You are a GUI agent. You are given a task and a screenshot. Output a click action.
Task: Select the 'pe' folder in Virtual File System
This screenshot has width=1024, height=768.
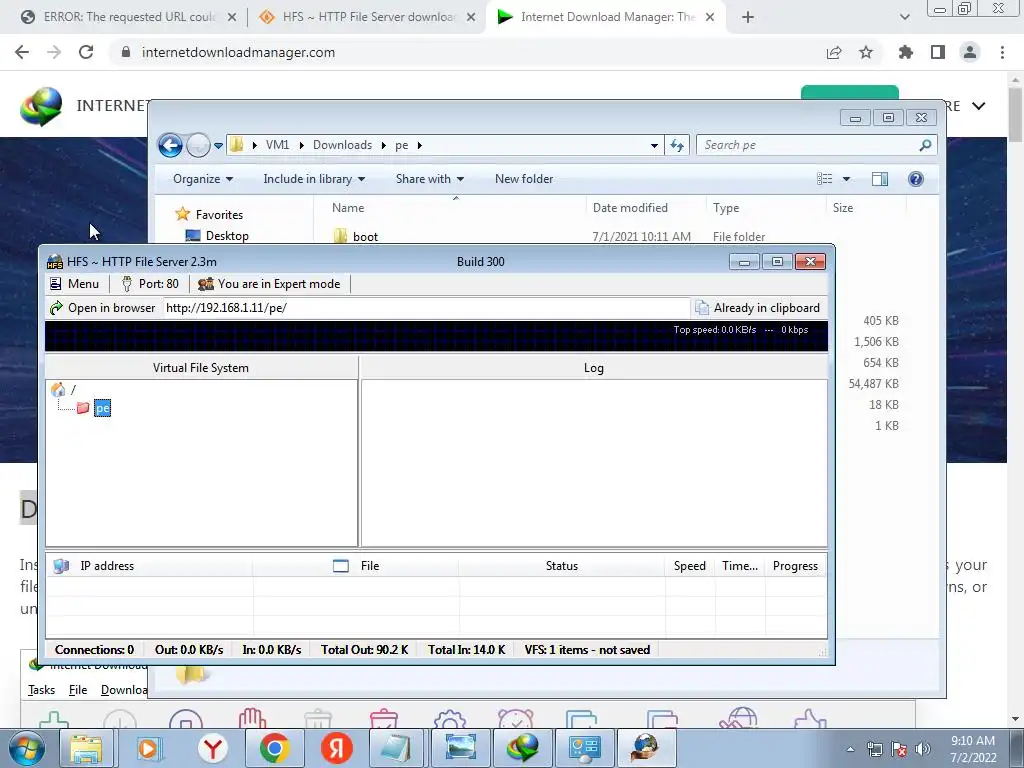[103, 408]
